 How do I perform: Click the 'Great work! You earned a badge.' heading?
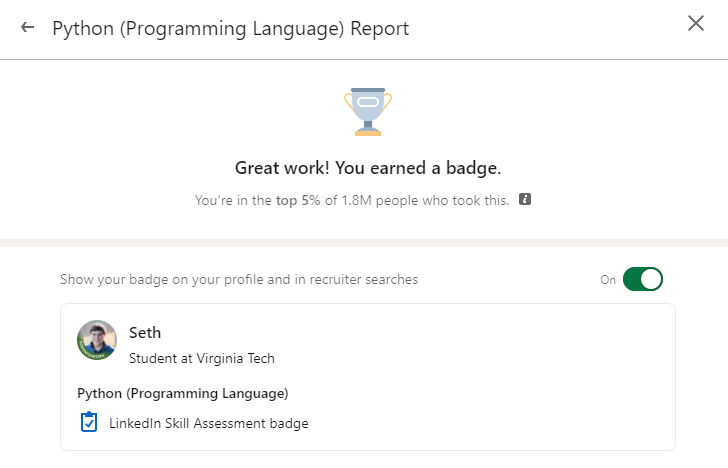tap(368, 168)
